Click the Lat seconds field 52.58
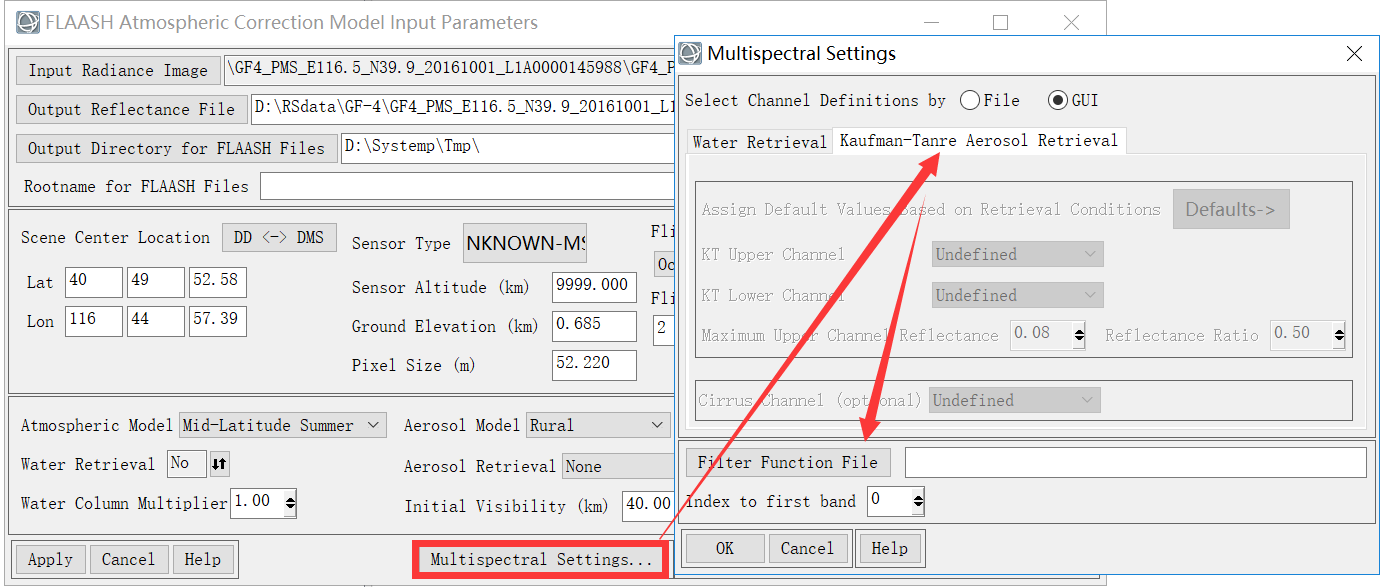 point(218,281)
